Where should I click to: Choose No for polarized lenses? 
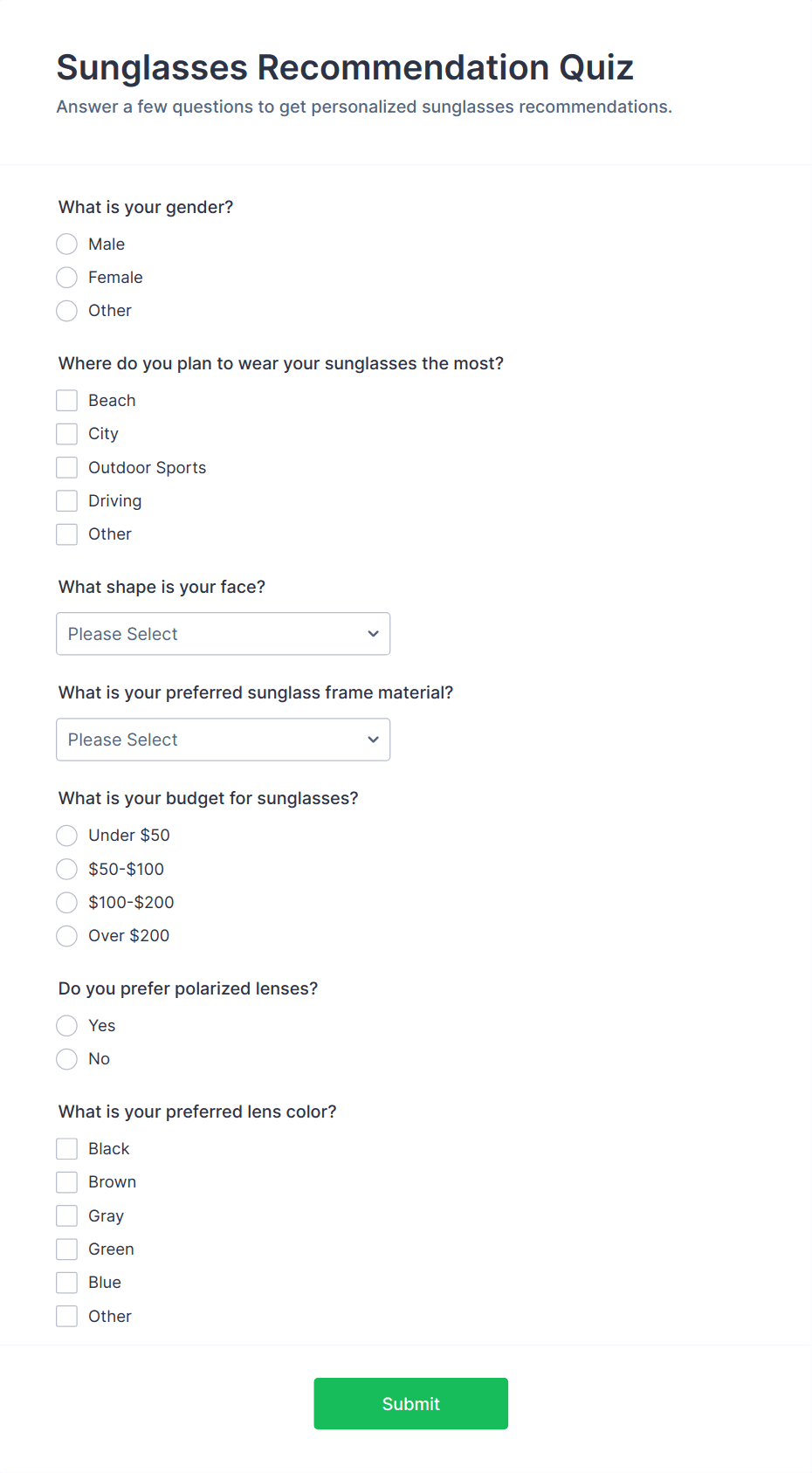(x=66, y=1058)
